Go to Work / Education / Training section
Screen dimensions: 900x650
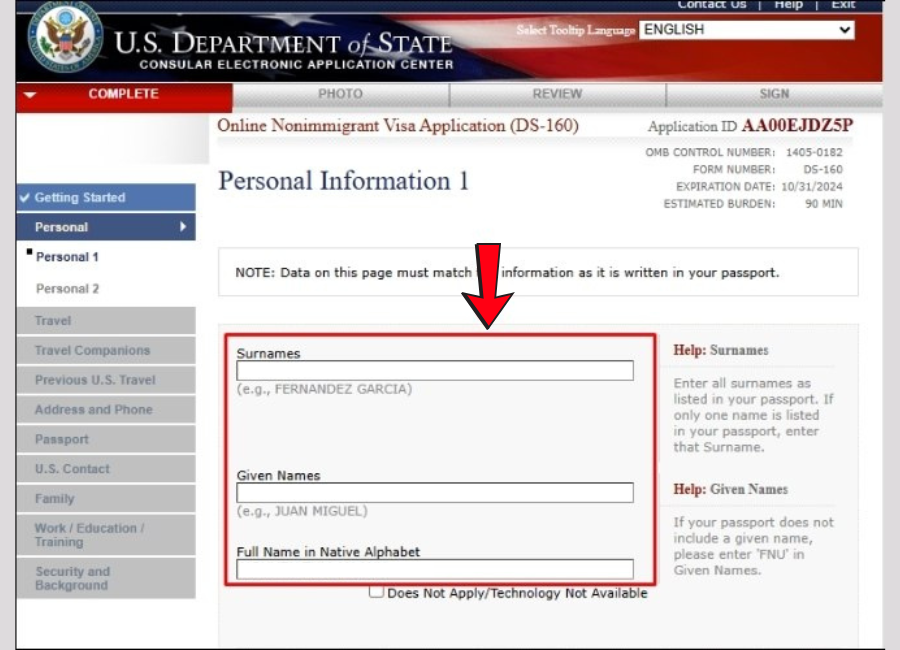pyautogui.click(x=106, y=535)
